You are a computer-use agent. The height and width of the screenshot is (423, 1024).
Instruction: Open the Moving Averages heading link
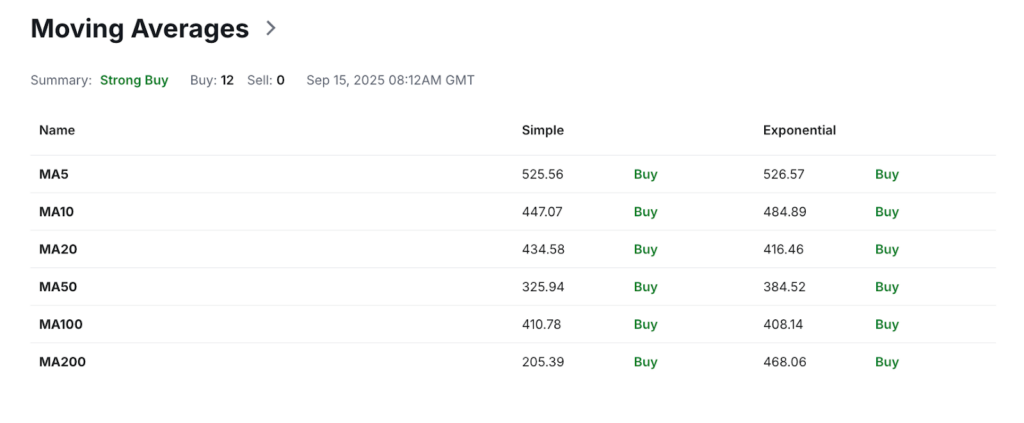pyautogui.click(x=139, y=29)
